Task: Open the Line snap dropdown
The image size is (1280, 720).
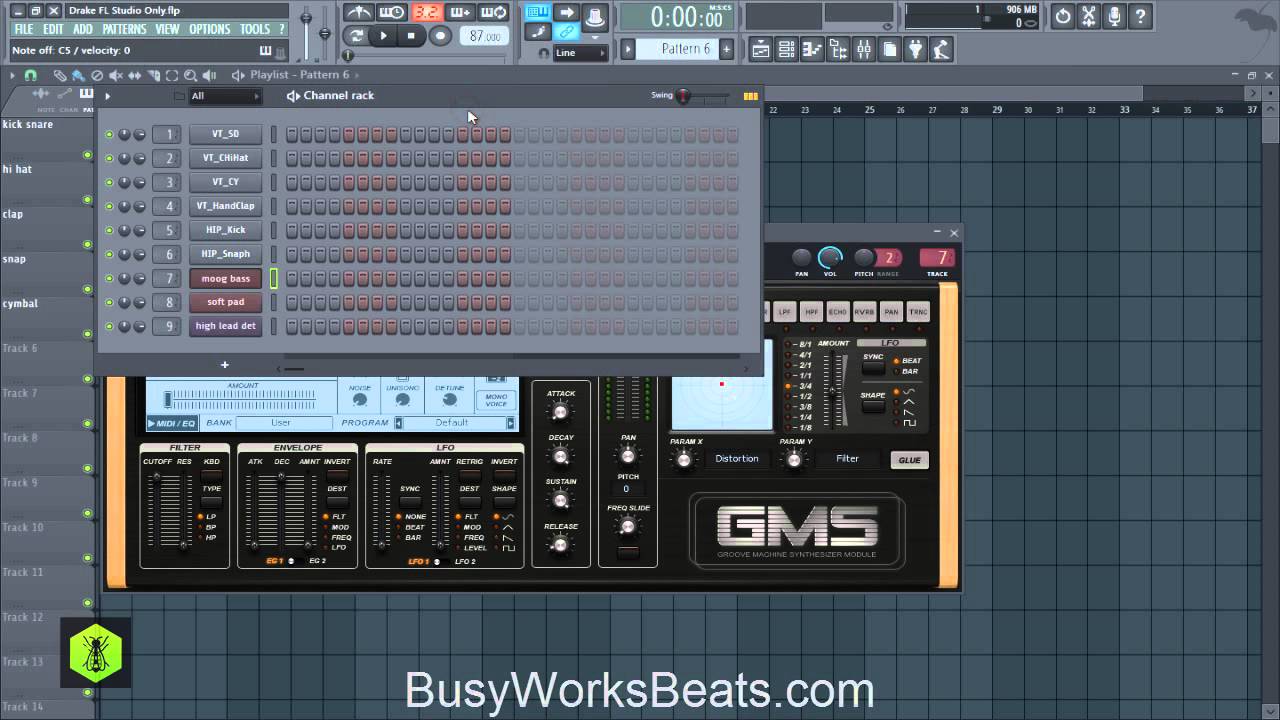Action: tap(580, 53)
